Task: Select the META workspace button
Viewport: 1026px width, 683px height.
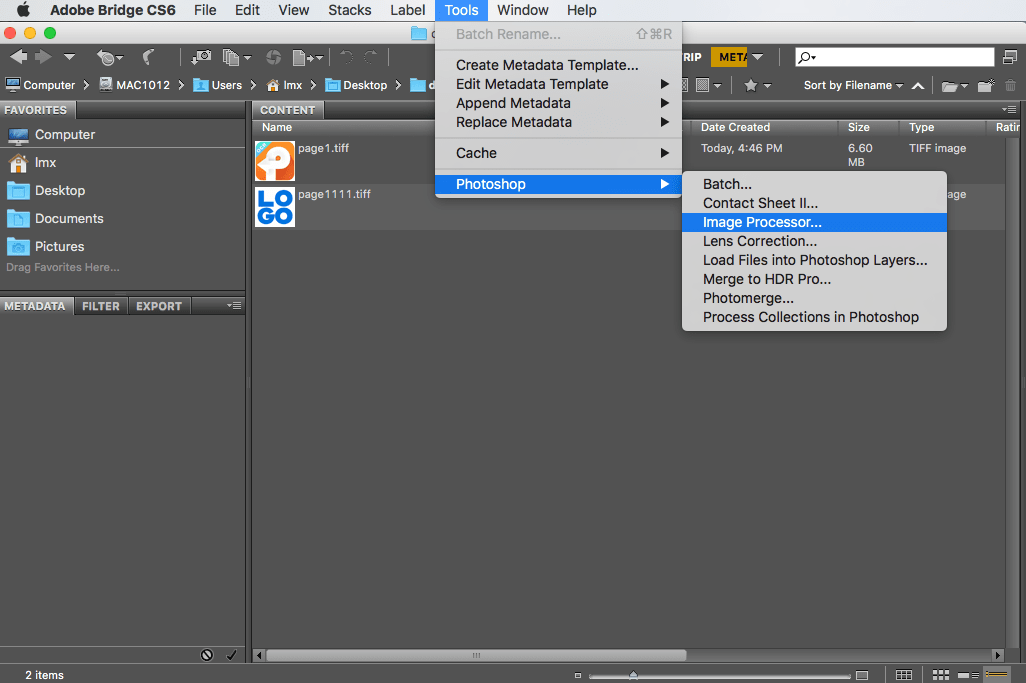Action: pyautogui.click(x=730, y=57)
